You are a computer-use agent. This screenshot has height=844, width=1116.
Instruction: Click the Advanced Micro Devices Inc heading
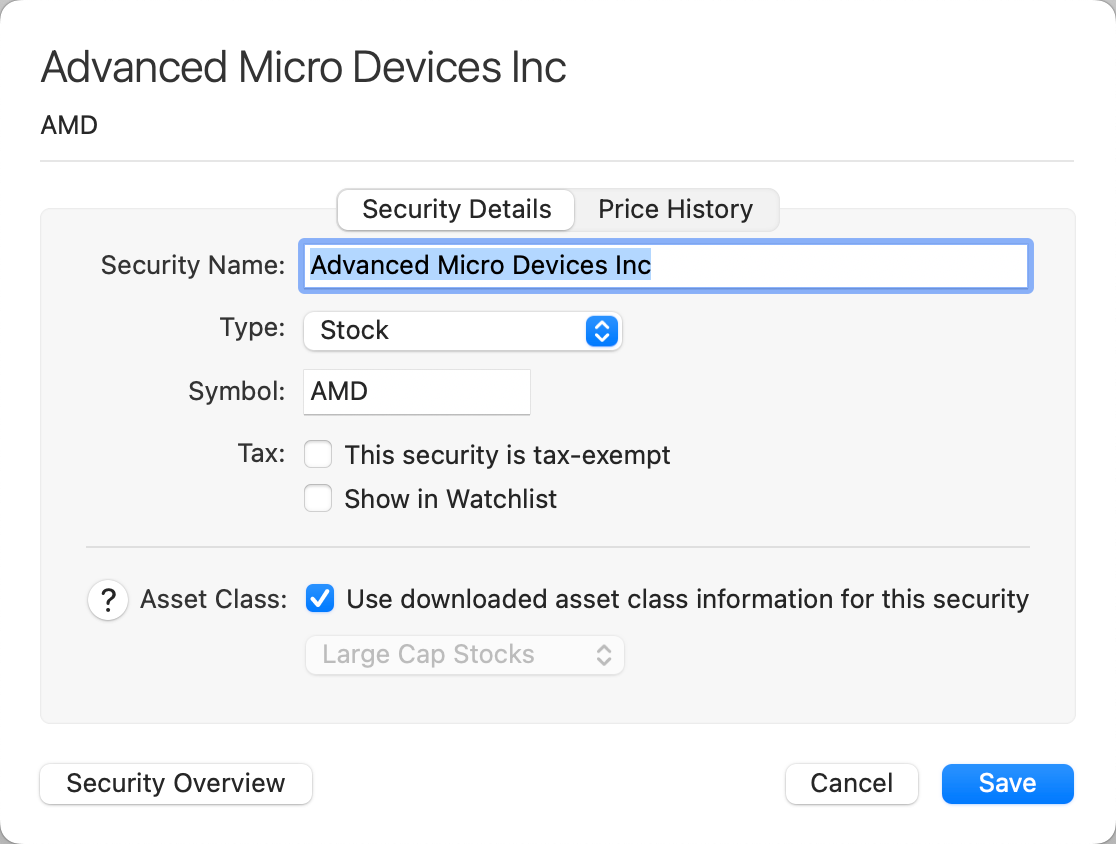pyautogui.click(x=303, y=68)
